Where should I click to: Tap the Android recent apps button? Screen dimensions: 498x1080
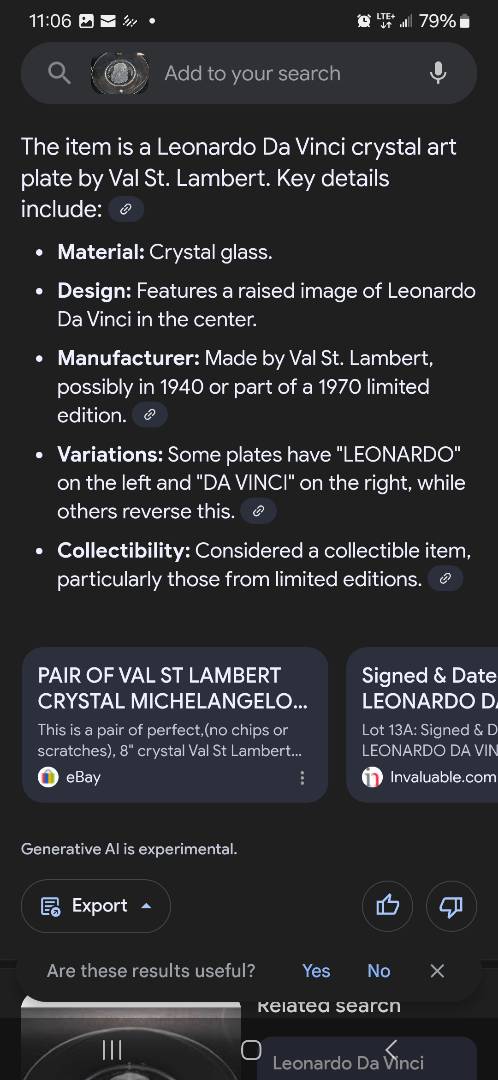(x=112, y=1050)
